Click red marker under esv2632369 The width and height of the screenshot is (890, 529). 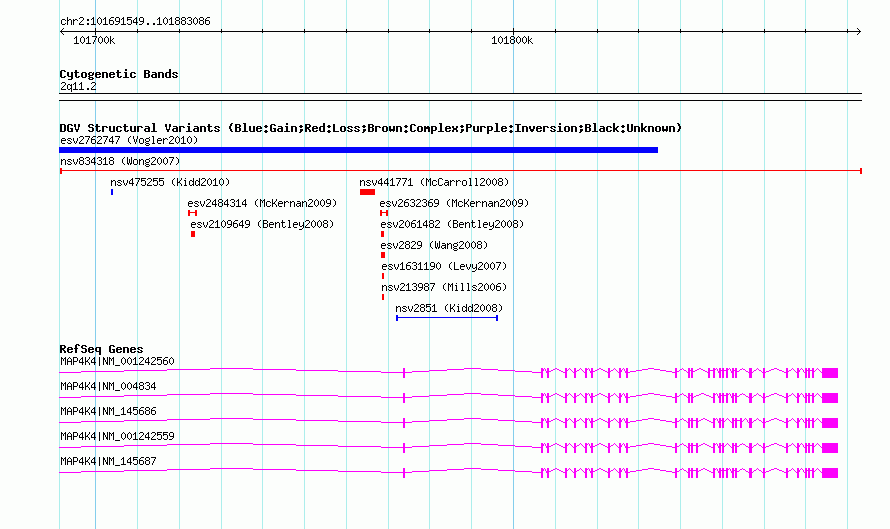tap(384, 213)
